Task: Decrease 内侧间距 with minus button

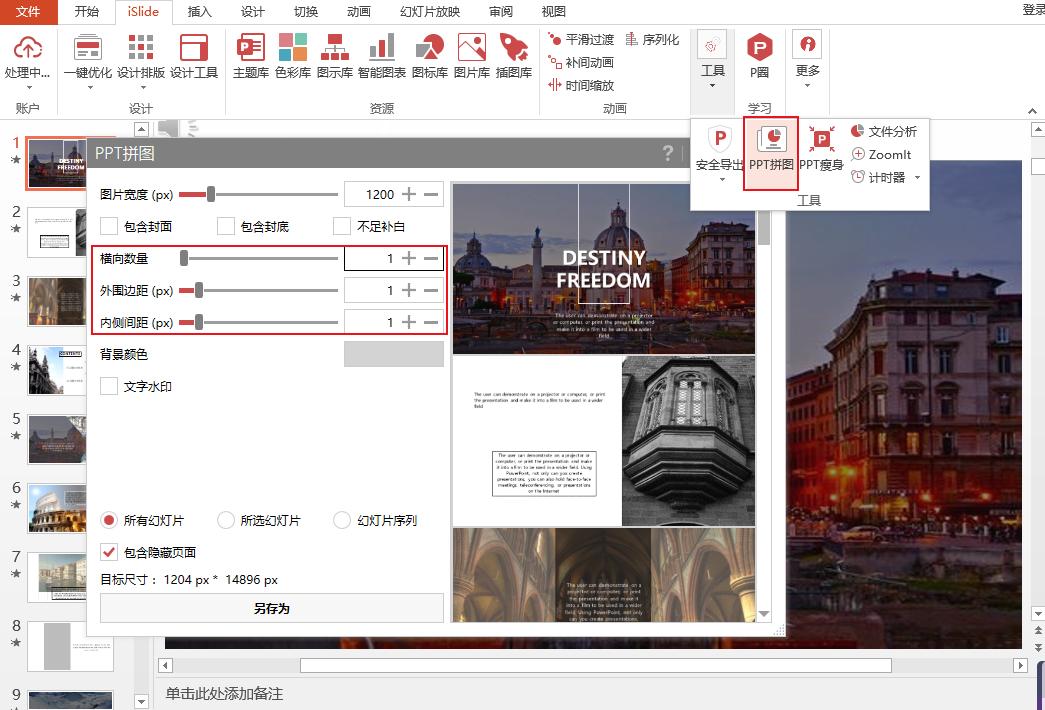Action: coord(431,322)
